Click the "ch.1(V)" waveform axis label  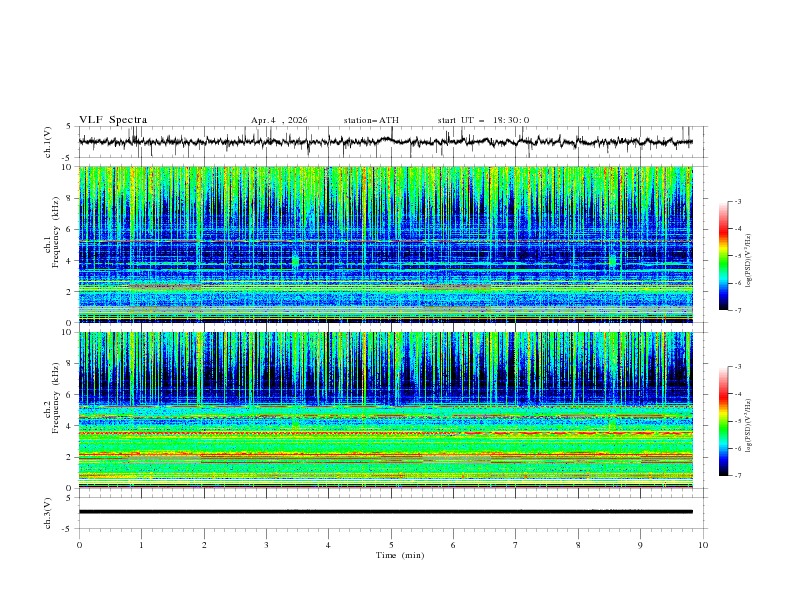[47, 142]
